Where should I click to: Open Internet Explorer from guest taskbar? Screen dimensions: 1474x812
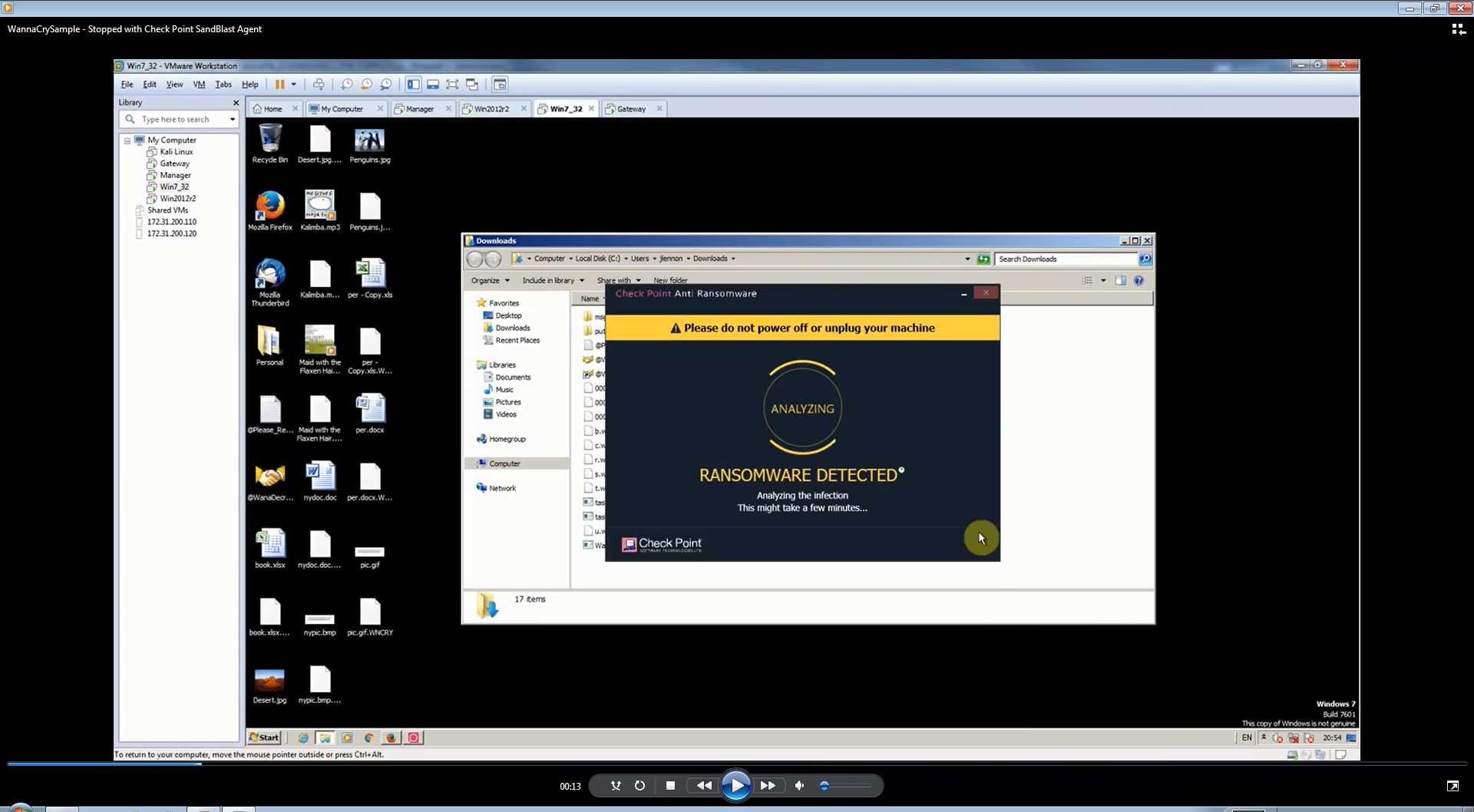[x=303, y=738]
